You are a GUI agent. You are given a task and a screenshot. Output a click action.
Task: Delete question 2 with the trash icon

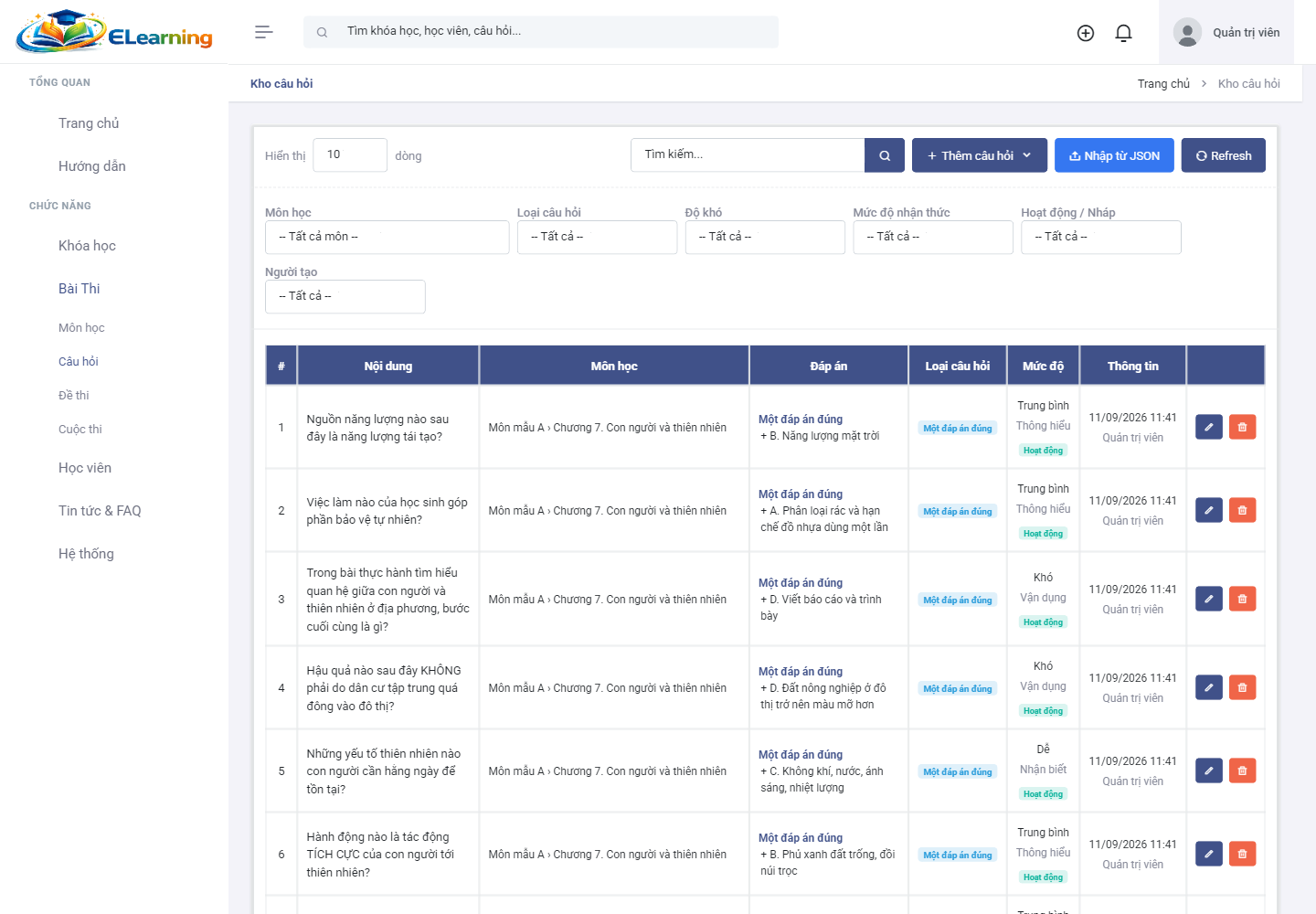tap(1242, 510)
